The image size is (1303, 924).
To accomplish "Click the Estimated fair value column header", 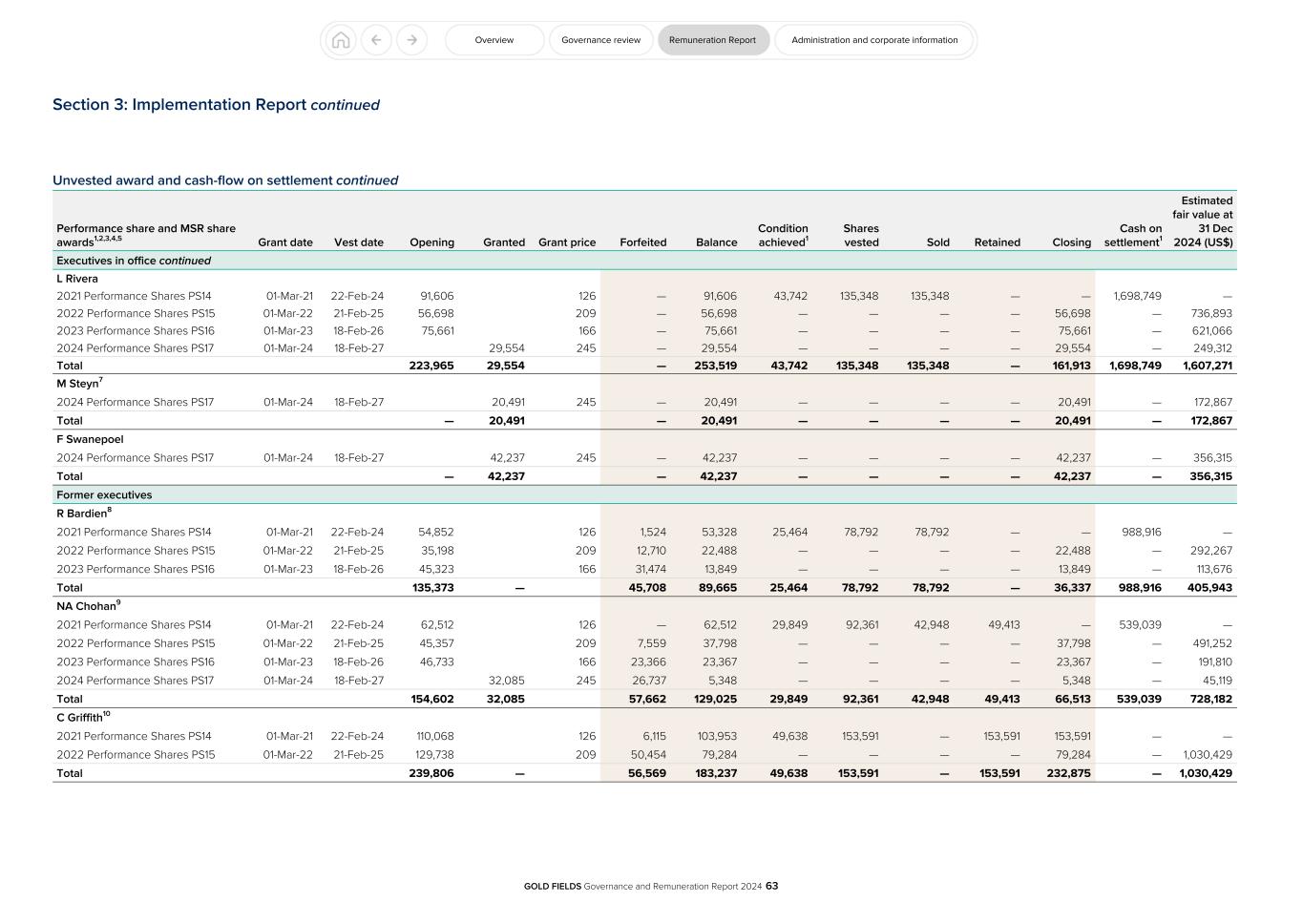I will click(1205, 221).
